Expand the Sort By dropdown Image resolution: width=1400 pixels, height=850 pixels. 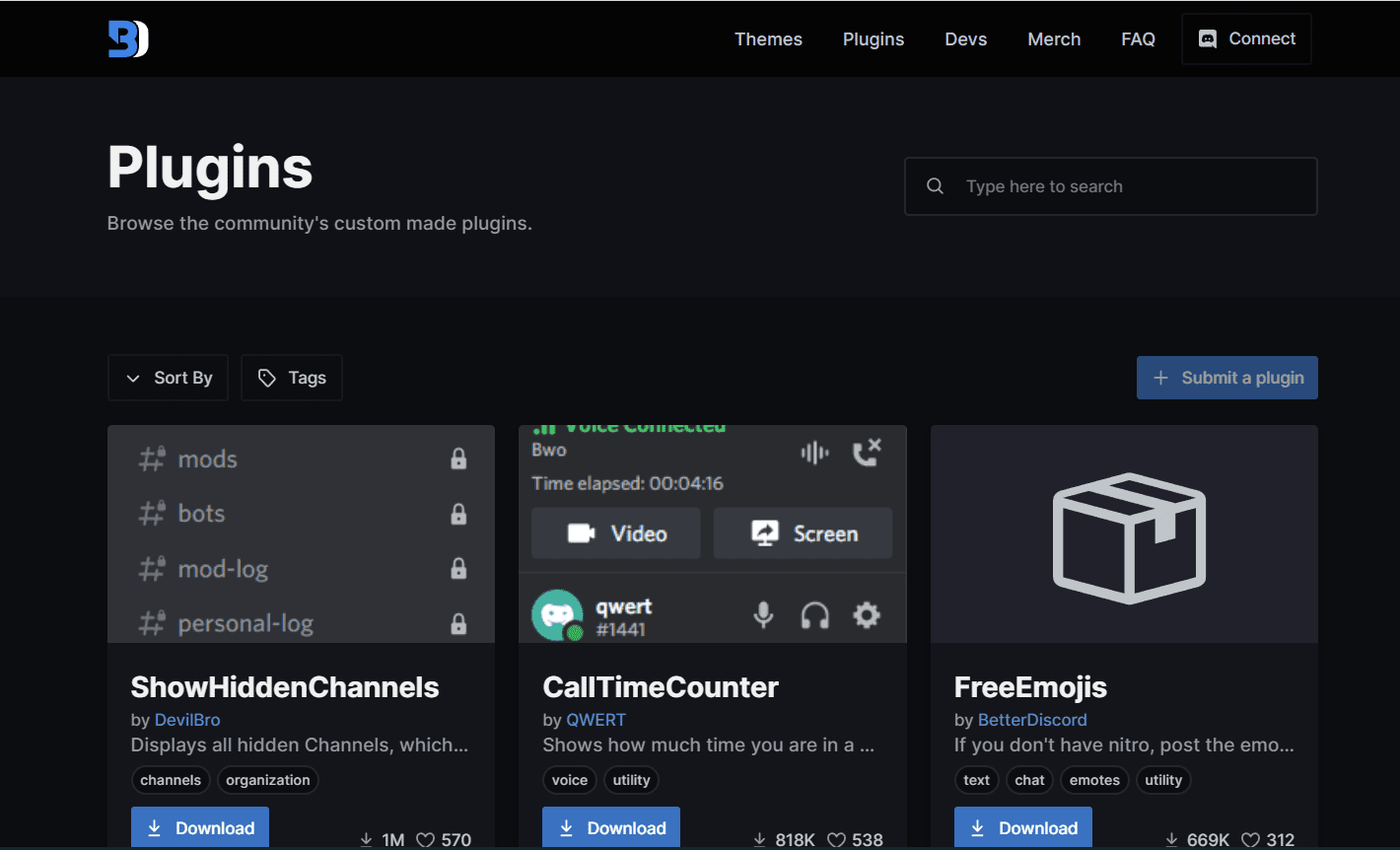click(x=169, y=378)
